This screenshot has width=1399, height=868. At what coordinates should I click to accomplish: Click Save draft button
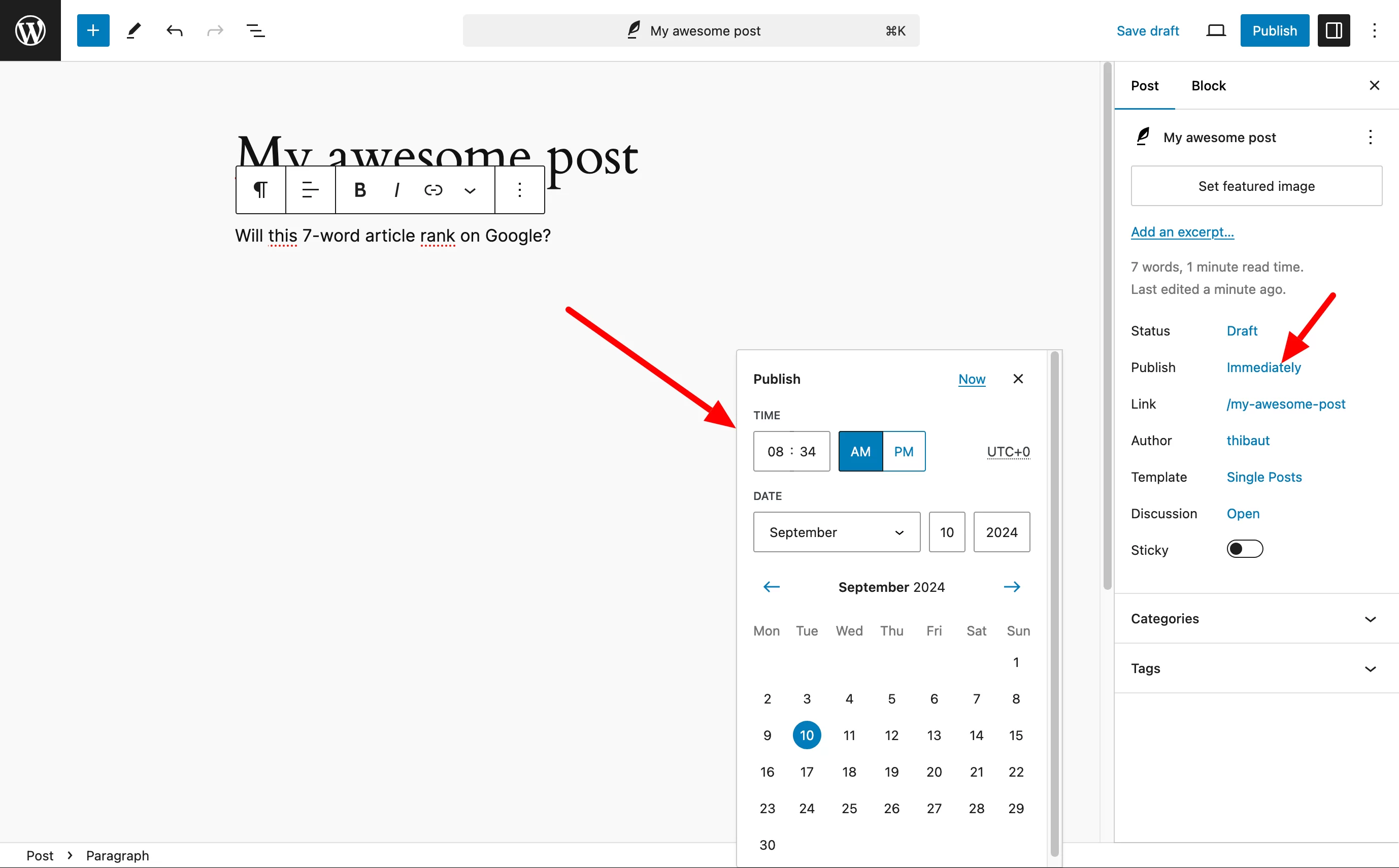point(1148,30)
